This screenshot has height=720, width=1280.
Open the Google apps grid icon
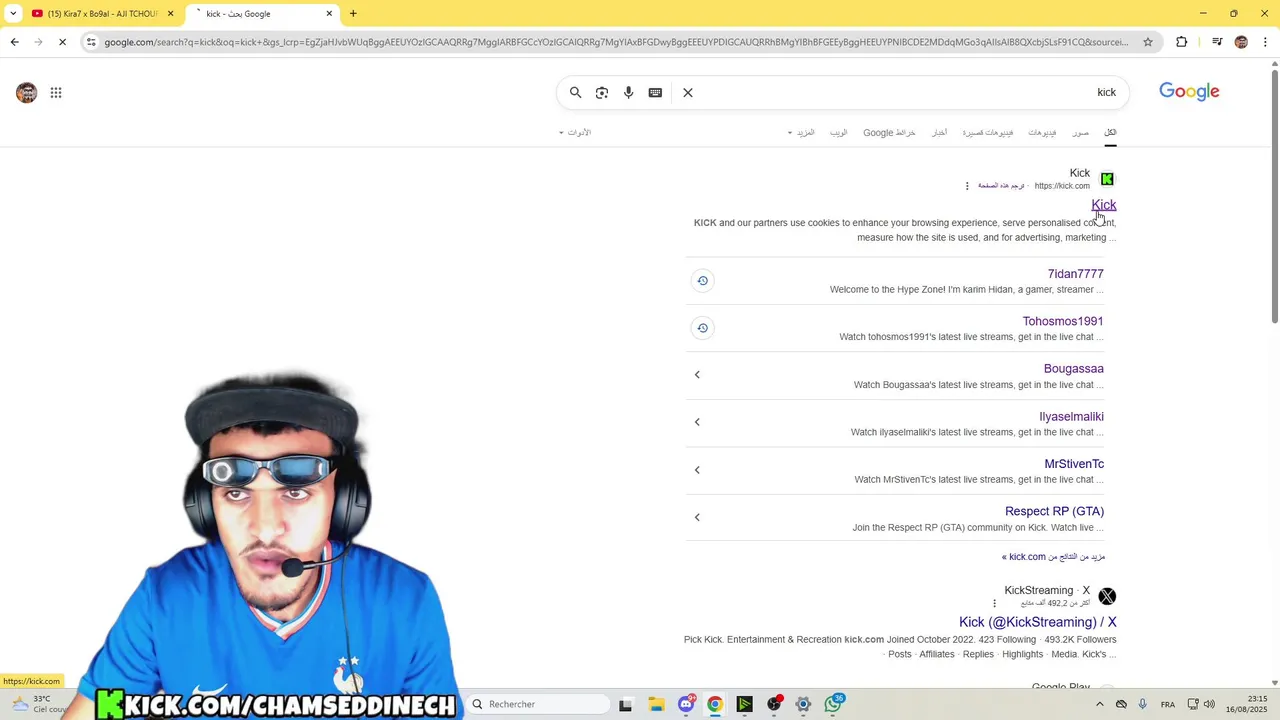coord(56,93)
